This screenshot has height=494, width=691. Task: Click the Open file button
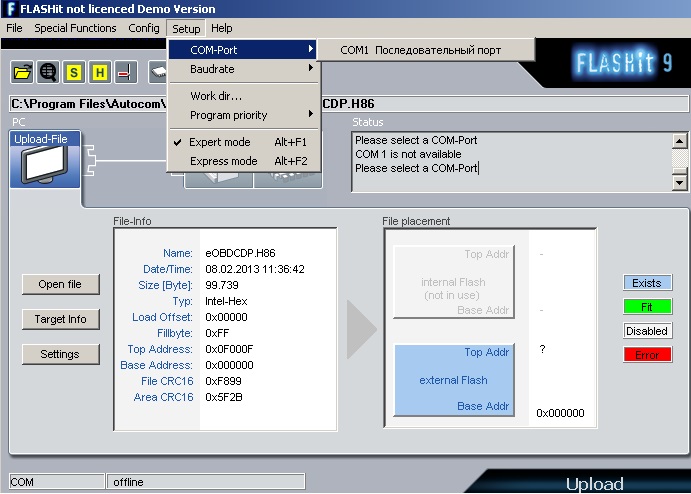61,284
